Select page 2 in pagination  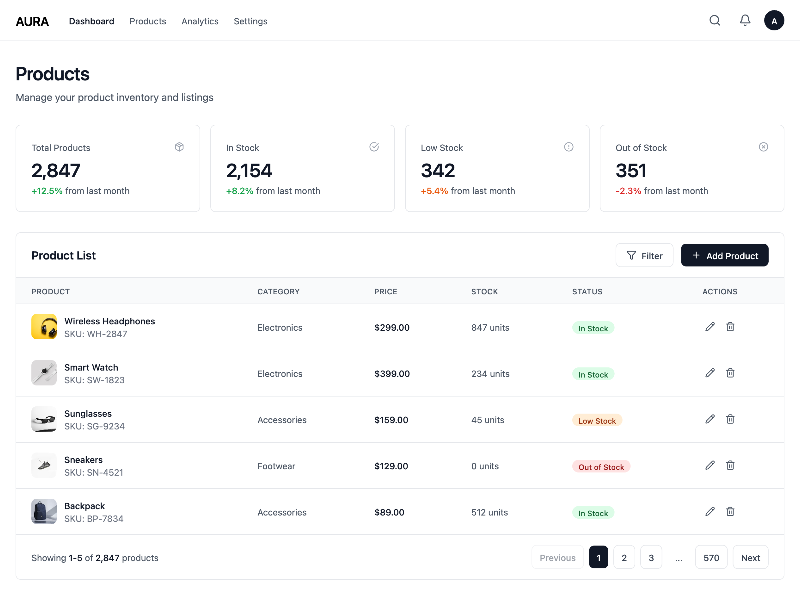624,558
